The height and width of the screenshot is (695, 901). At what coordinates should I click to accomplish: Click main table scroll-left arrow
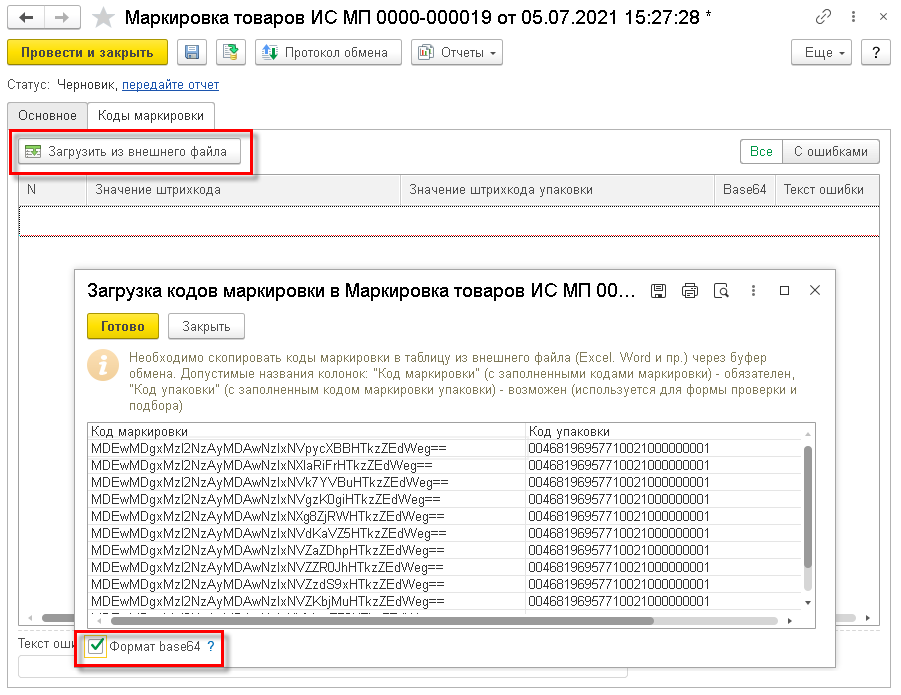point(30,618)
